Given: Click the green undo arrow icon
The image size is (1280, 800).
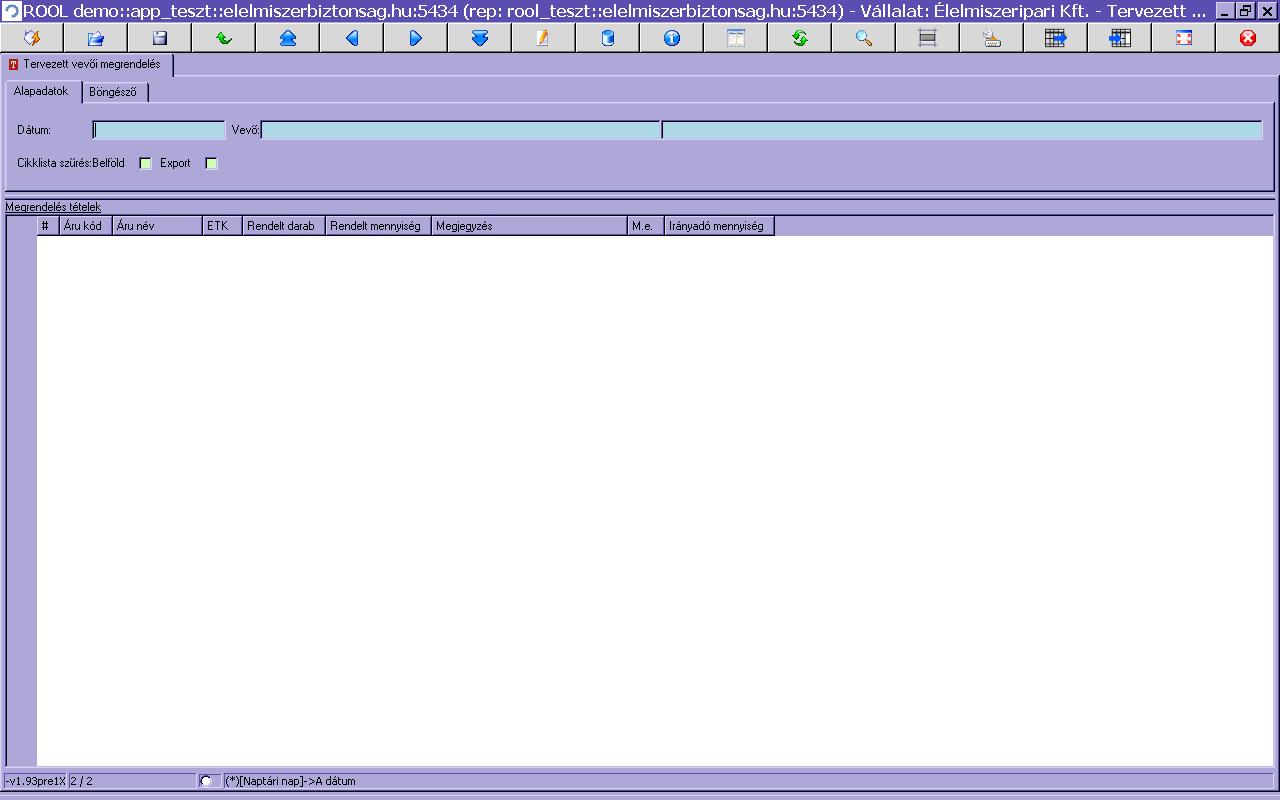Looking at the screenshot, I should (224, 38).
